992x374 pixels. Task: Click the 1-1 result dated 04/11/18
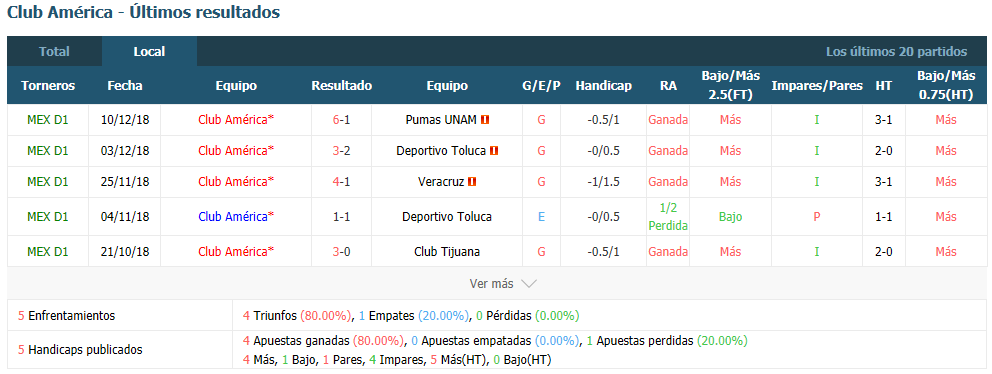pos(342,216)
